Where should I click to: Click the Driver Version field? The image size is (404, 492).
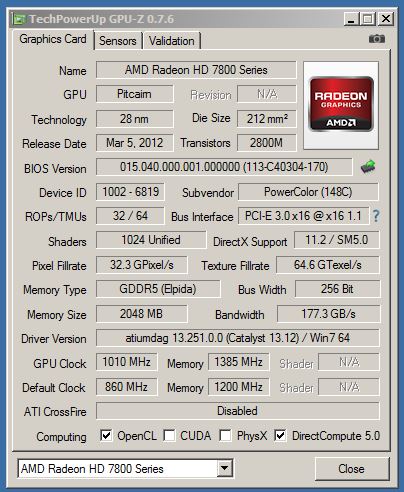(238, 338)
